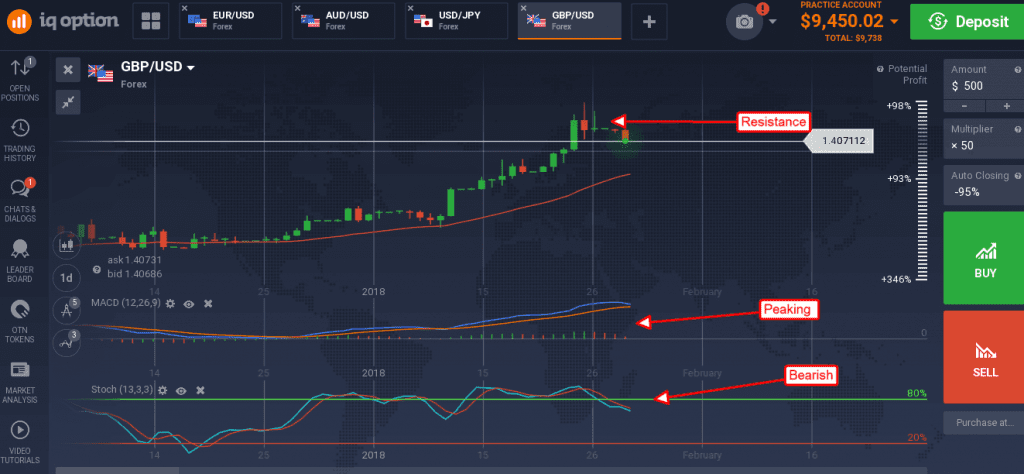Click the 1.407112 price label

(840, 141)
